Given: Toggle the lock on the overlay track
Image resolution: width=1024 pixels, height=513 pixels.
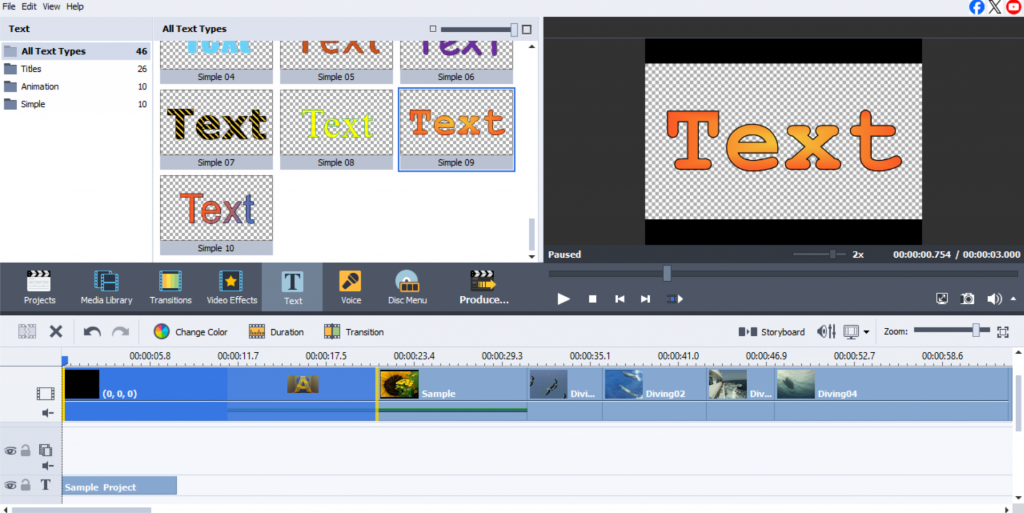Looking at the screenshot, I should (x=26, y=451).
